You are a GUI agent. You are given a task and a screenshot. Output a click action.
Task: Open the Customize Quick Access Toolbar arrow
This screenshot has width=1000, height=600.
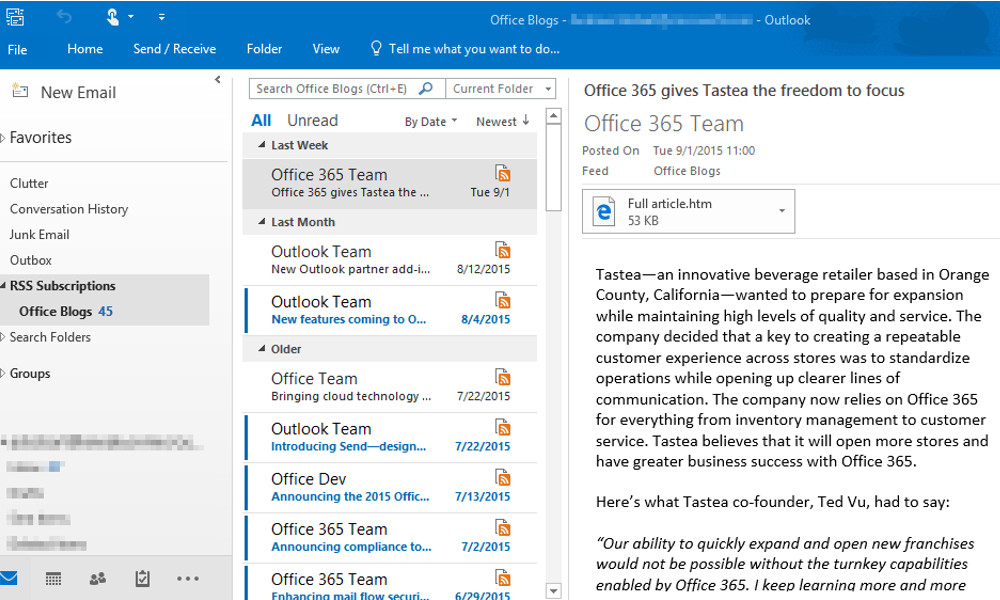[x=162, y=17]
